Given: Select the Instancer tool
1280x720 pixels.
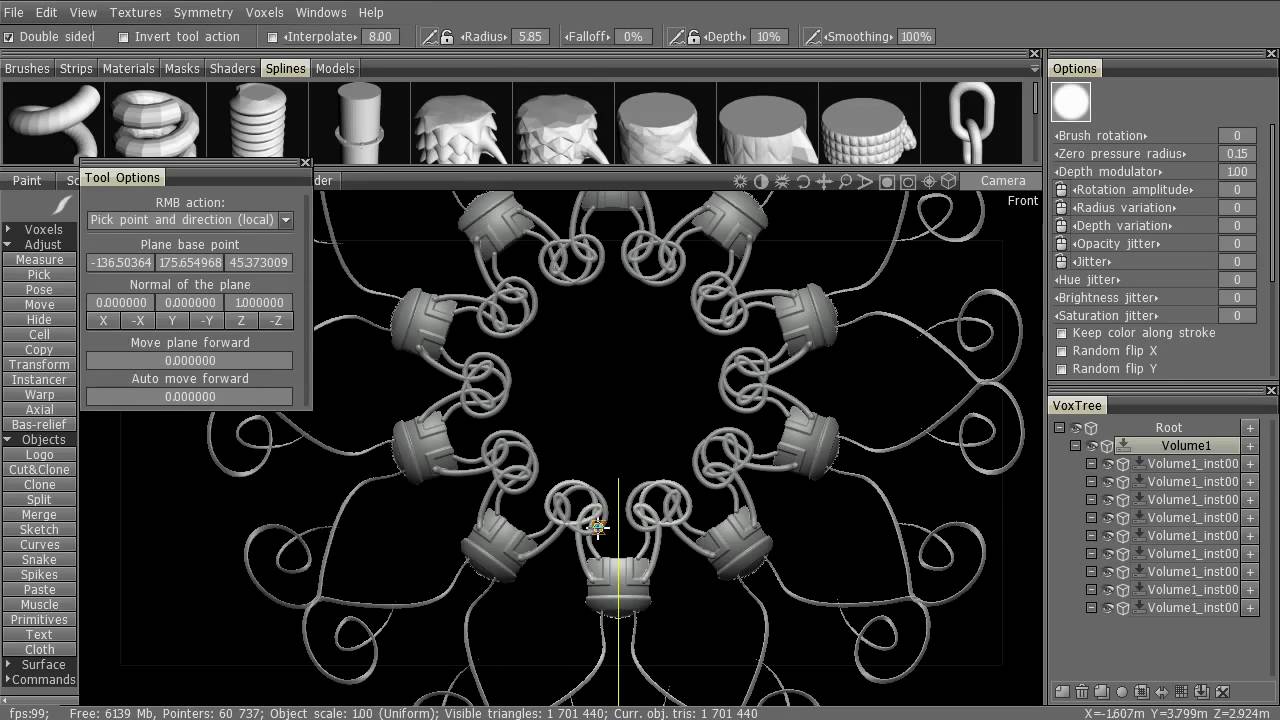Looking at the screenshot, I should coord(39,379).
